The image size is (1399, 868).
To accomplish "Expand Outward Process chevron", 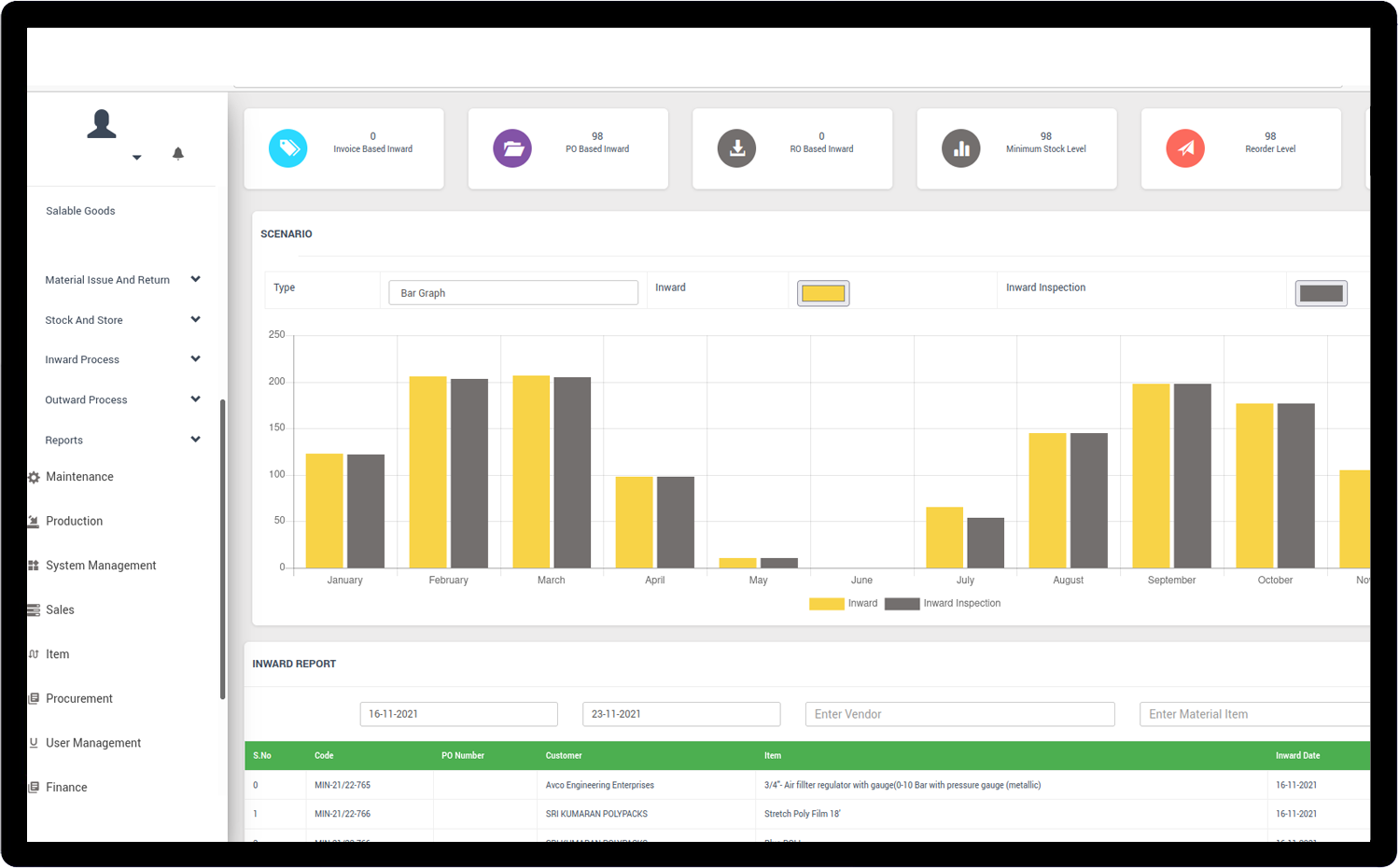I will (196, 399).
